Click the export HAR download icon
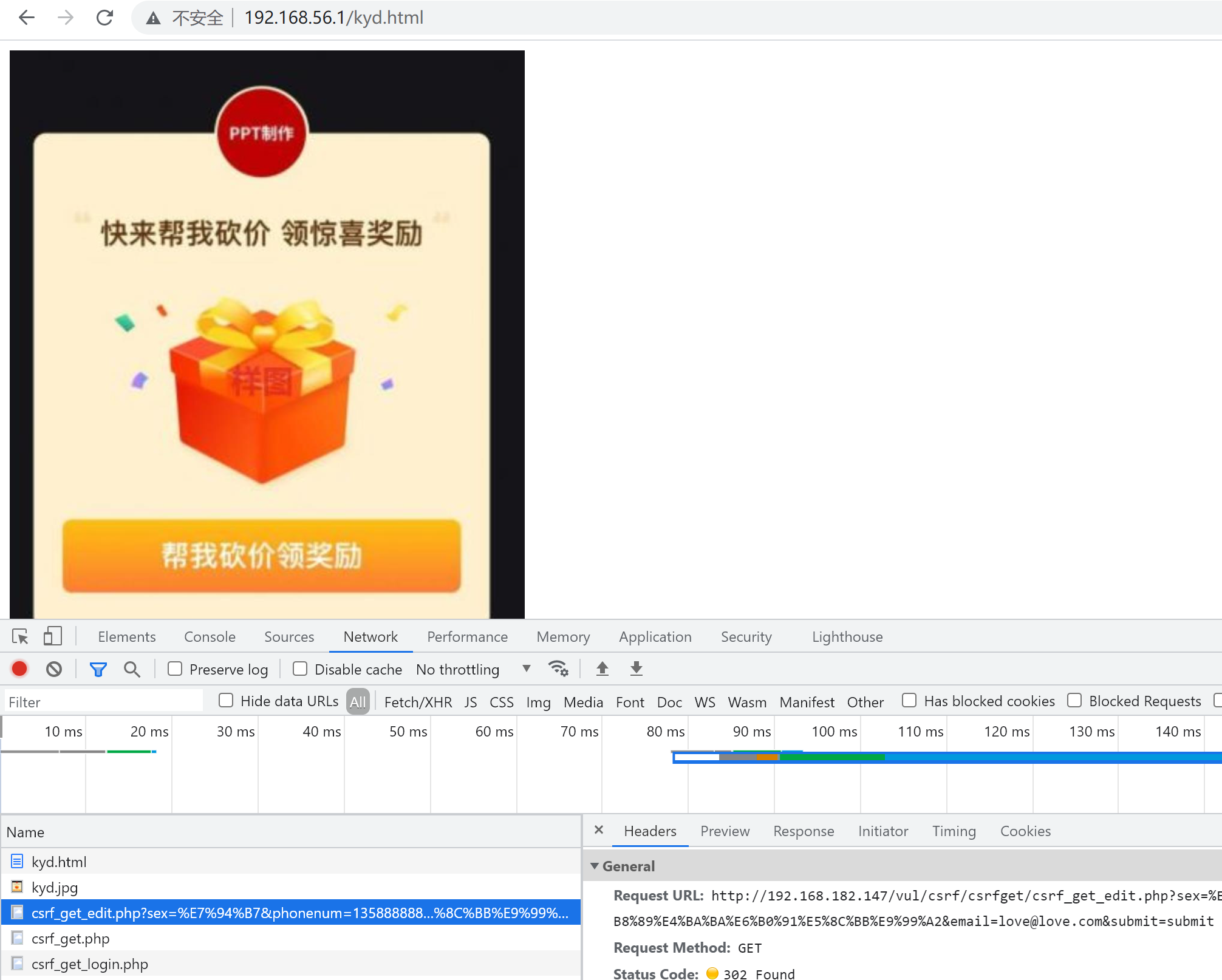 tap(636, 669)
